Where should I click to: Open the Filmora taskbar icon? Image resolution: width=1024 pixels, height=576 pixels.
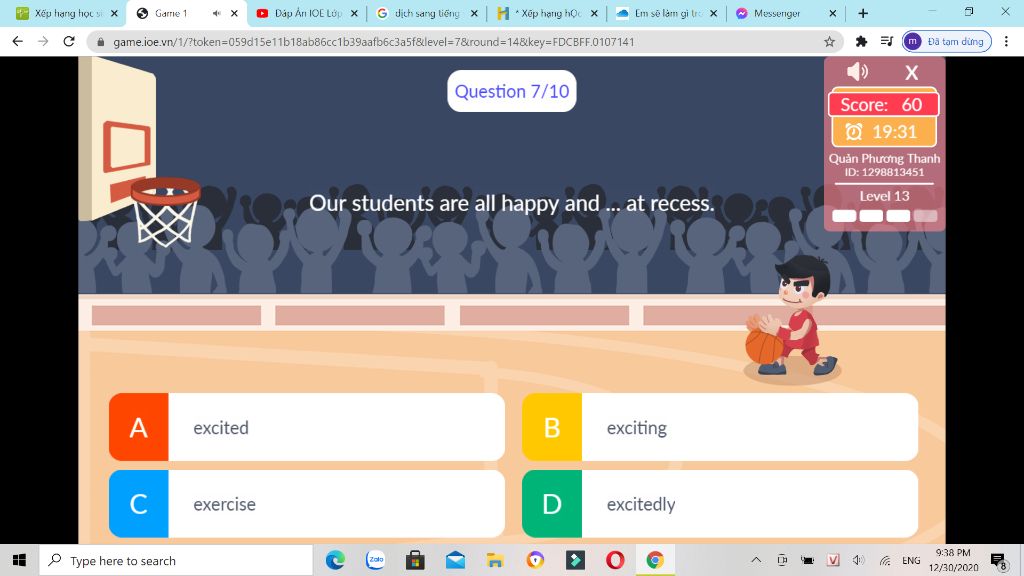575,560
